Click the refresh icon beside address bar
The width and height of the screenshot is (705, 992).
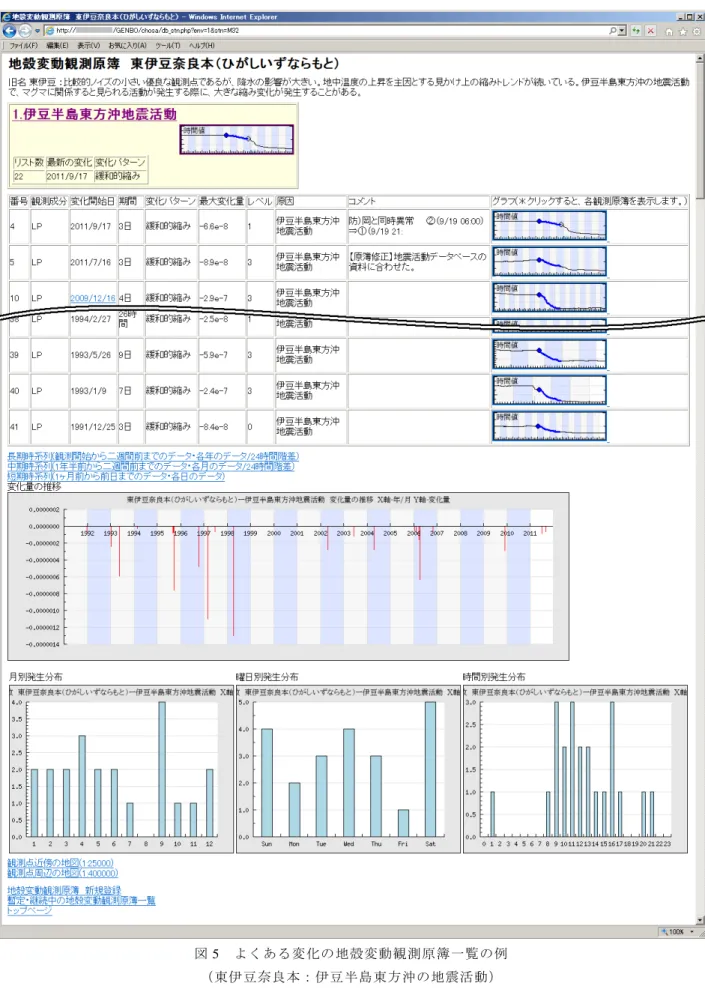(636, 30)
